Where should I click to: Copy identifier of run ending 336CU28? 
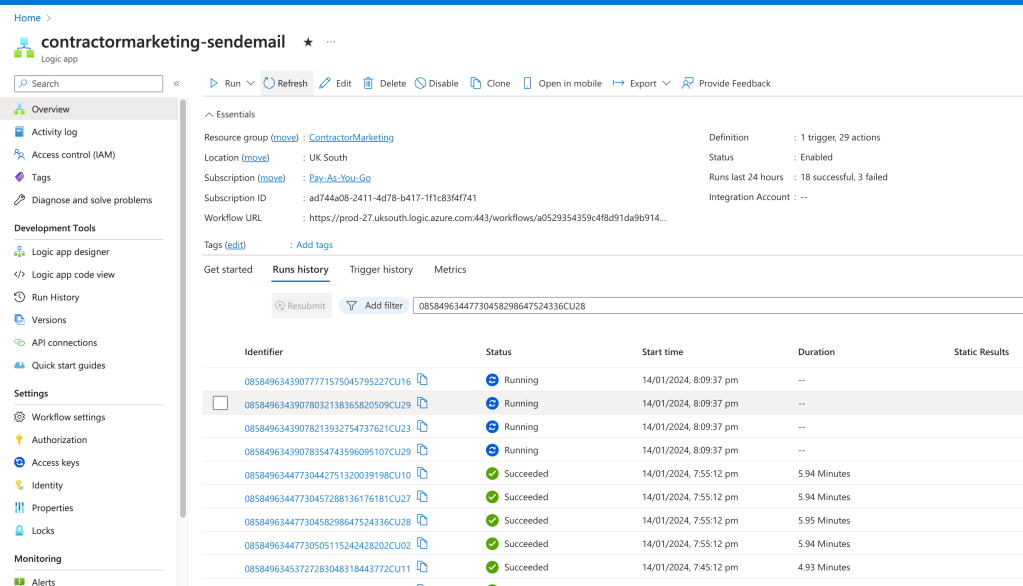[423, 521]
